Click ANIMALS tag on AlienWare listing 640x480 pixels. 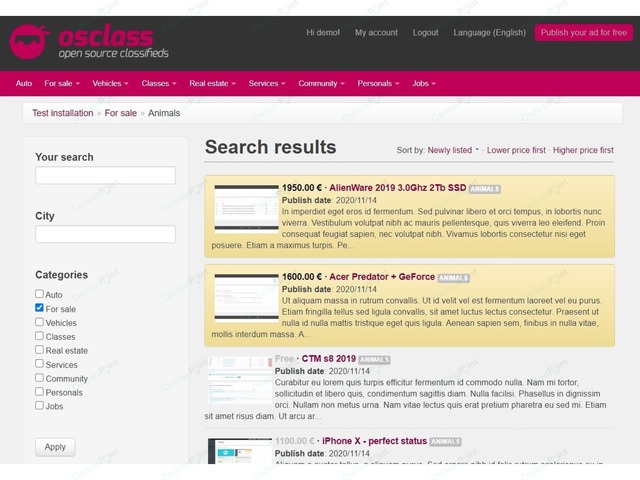(484, 189)
